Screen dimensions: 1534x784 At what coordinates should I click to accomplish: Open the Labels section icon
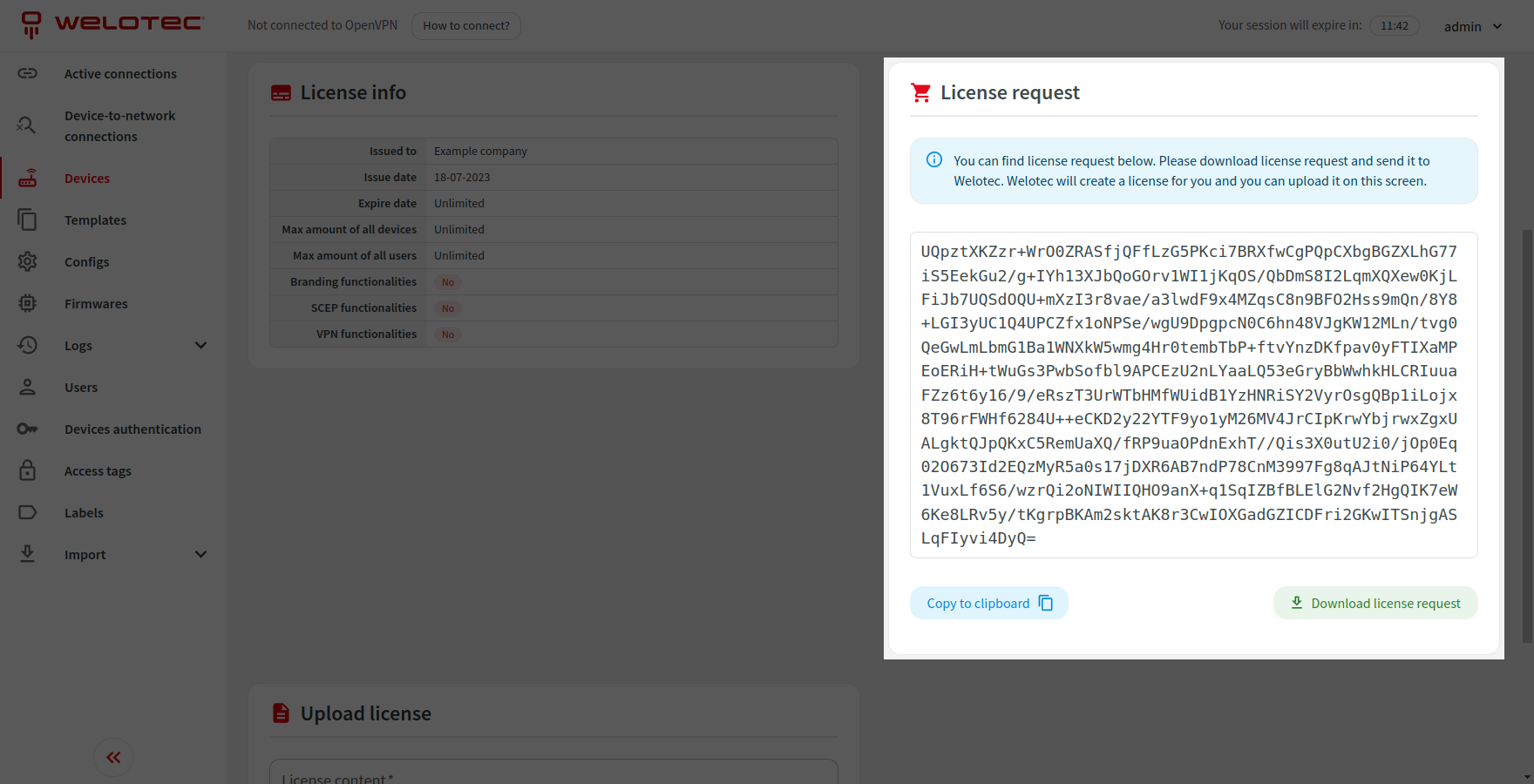pos(27,512)
